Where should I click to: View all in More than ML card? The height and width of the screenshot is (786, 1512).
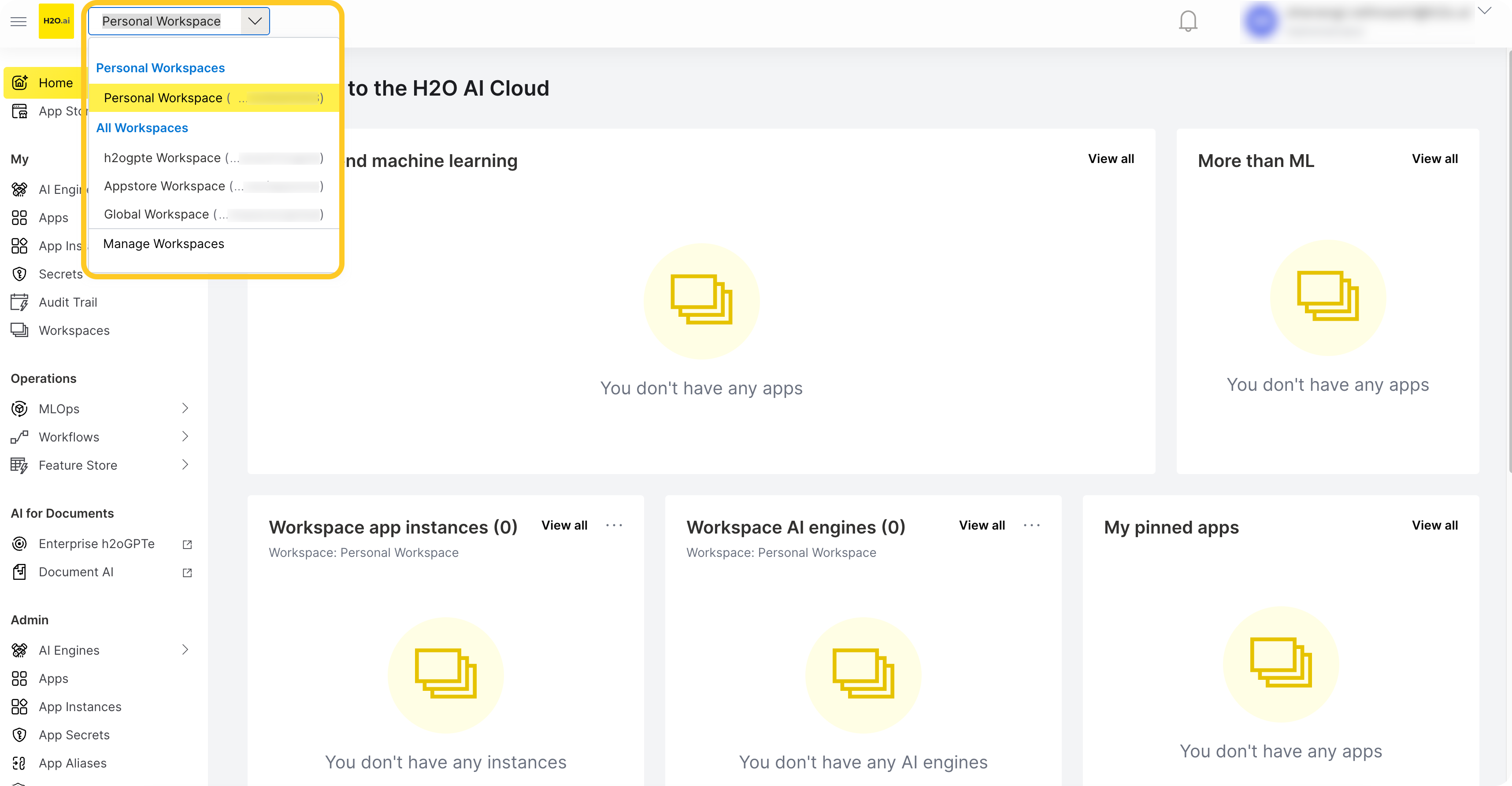(x=1434, y=159)
